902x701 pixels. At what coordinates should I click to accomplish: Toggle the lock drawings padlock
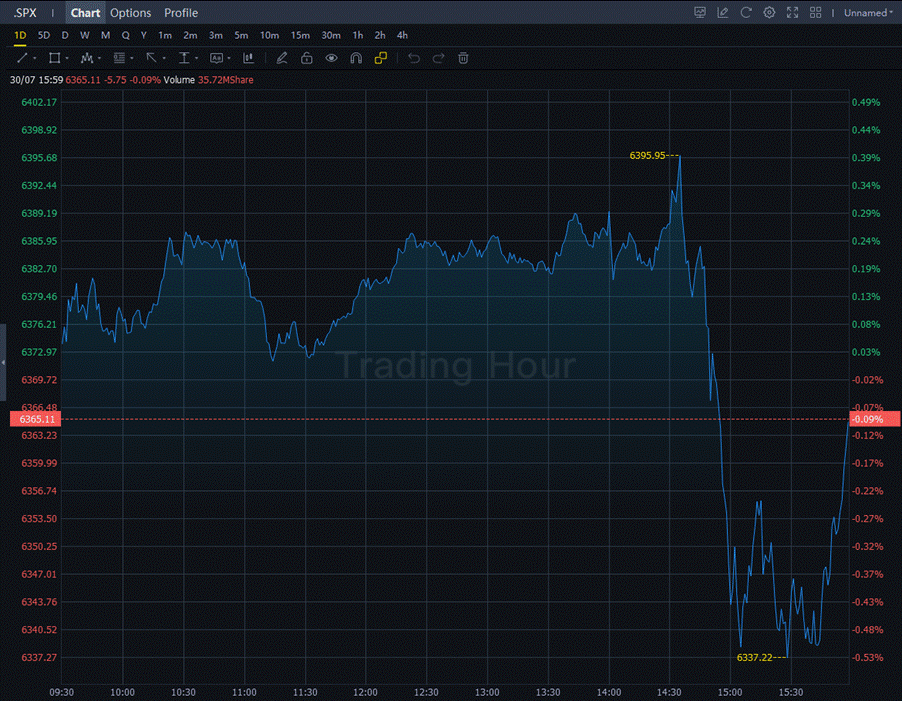tap(307, 58)
